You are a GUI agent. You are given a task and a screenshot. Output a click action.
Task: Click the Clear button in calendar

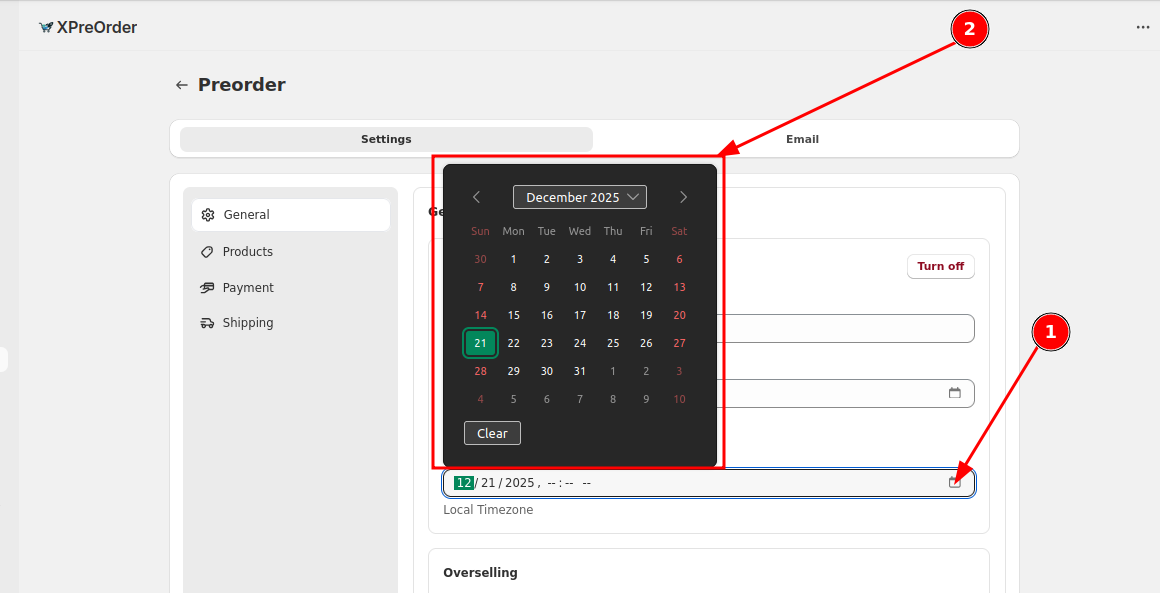(493, 433)
